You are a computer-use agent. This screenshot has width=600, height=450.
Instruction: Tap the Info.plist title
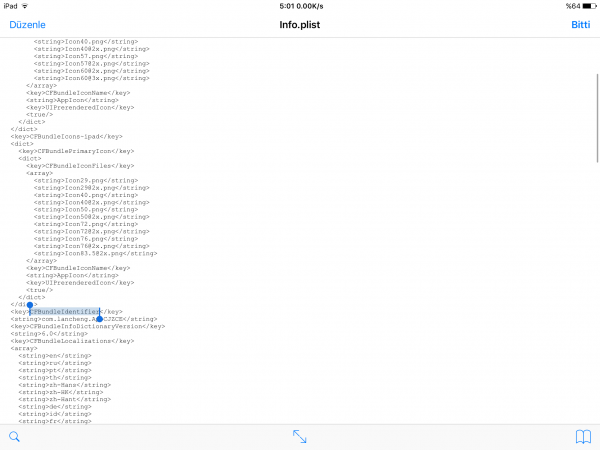pos(300,25)
